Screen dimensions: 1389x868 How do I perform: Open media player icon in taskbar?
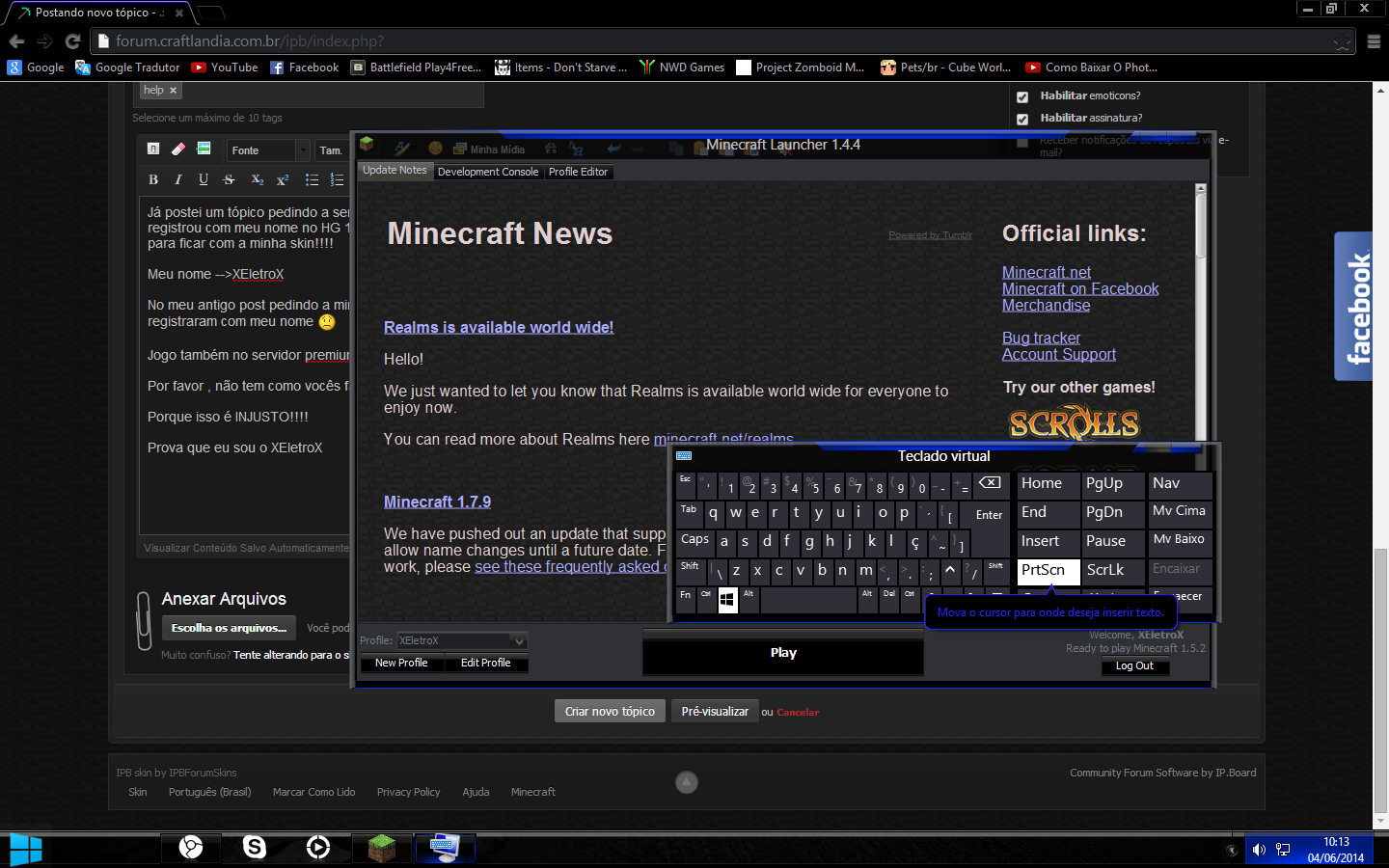coord(318,848)
